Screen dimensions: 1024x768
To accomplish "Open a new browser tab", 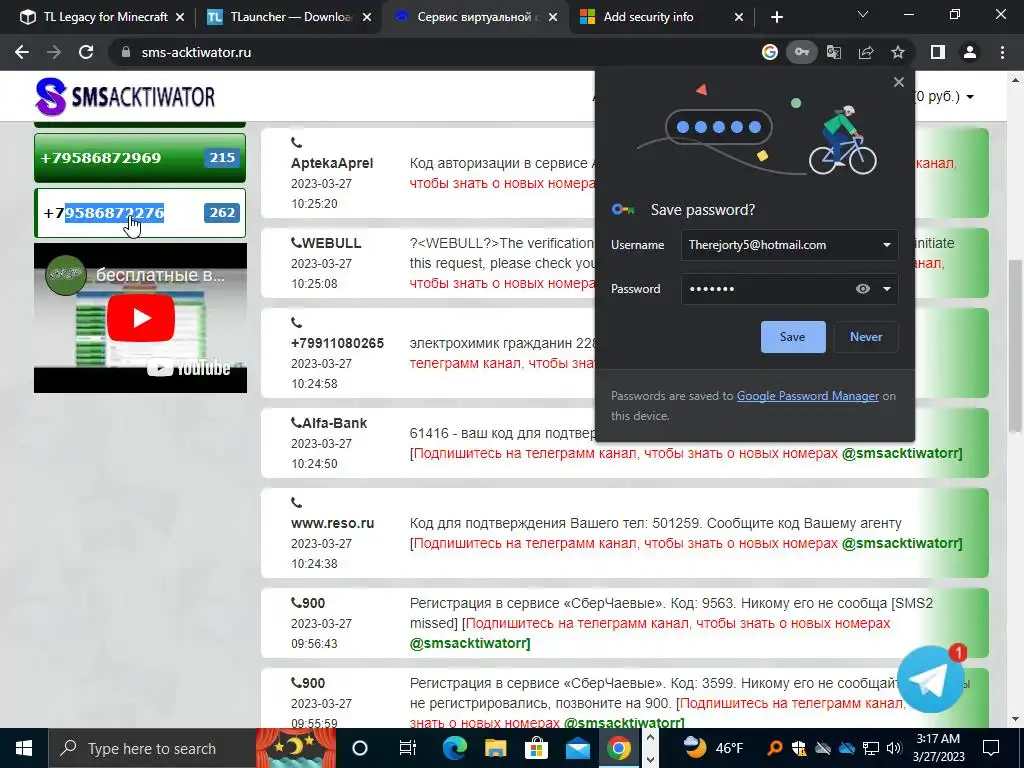I will (x=776, y=17).
